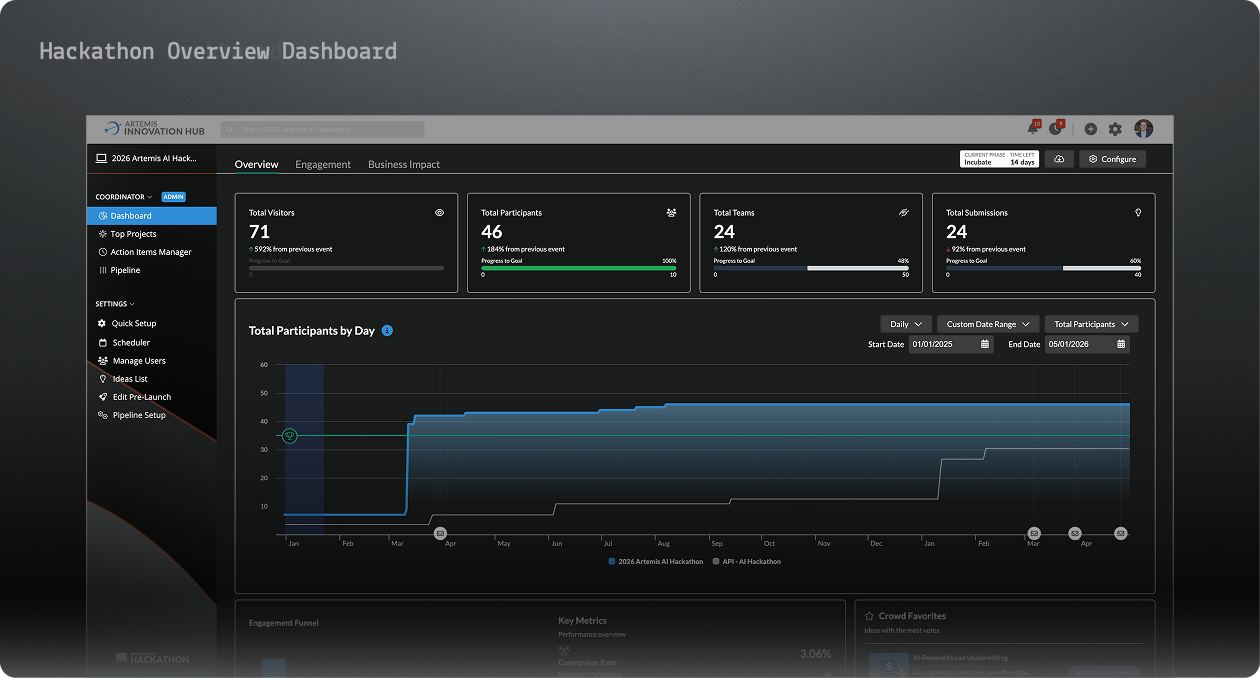
Task: Click the Configure button
Action: pos(1112,158)
